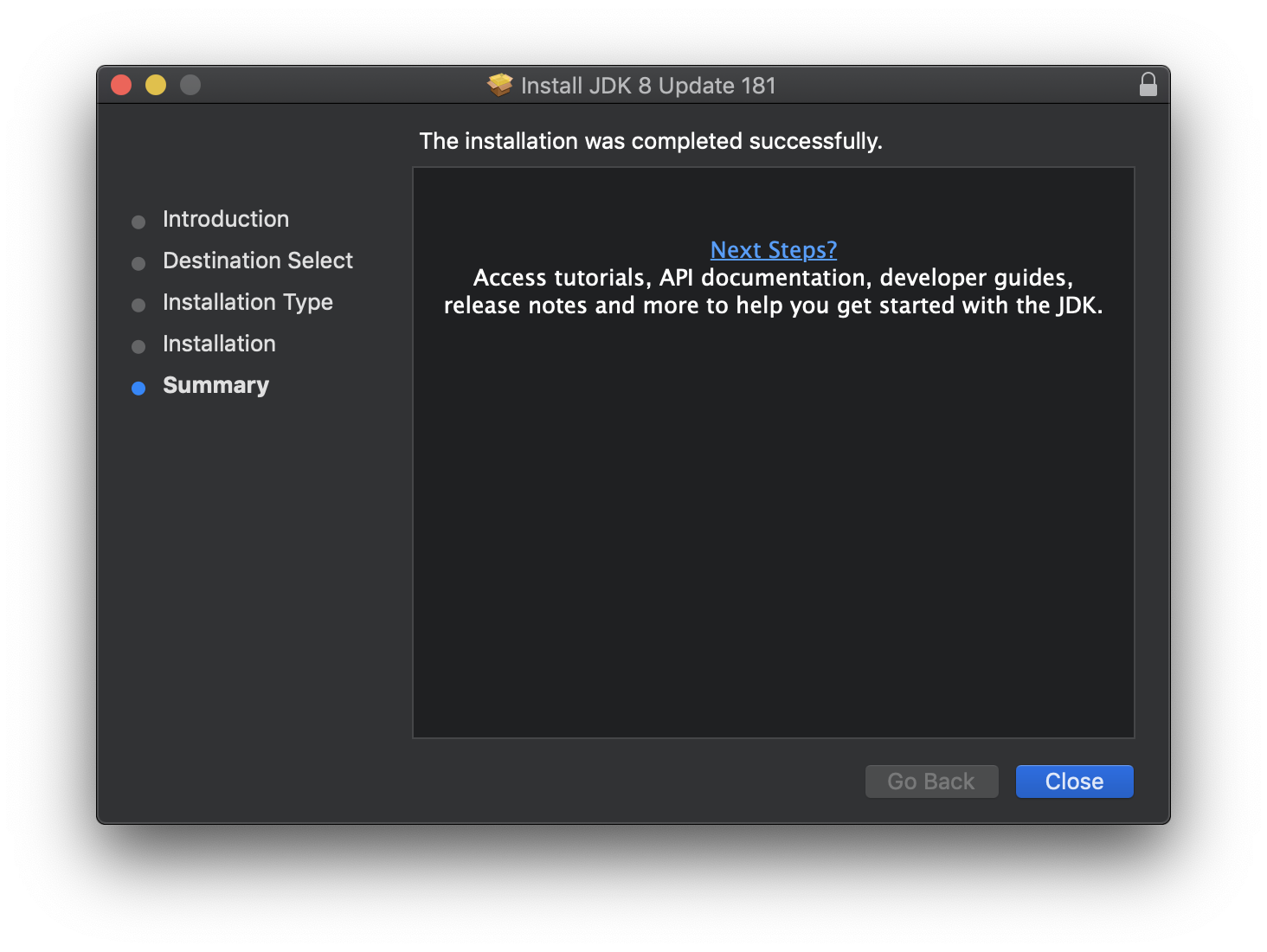Viewport: 1267px width, 952px height.
Task: Click the red close window button
Action: click(x=121, y=85)
